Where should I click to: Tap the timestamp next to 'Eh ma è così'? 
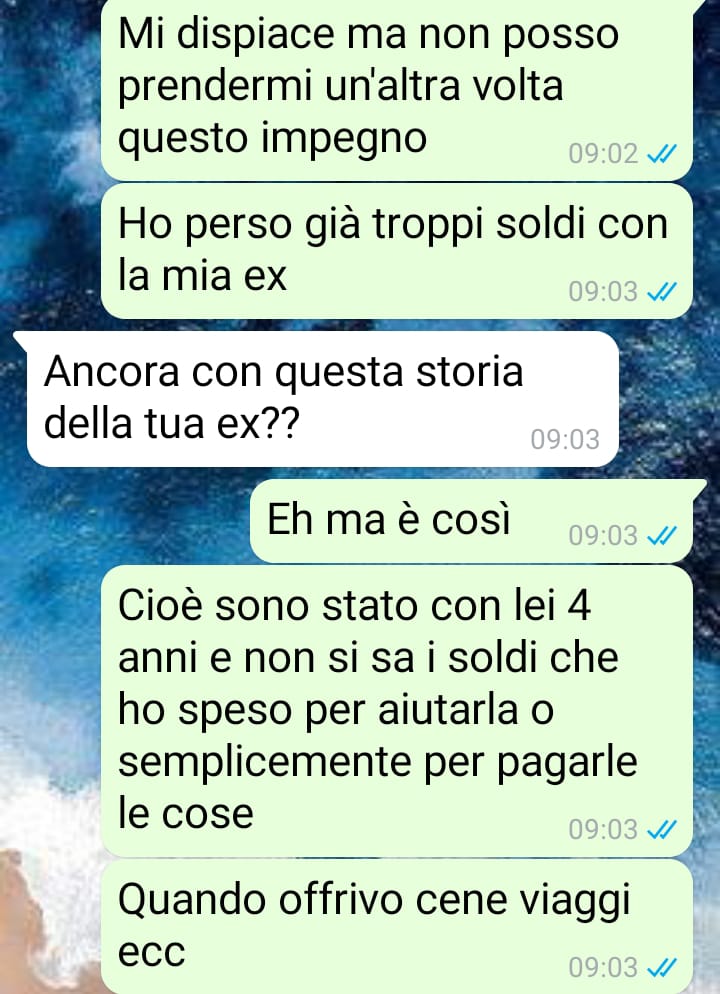pos(603,536)
